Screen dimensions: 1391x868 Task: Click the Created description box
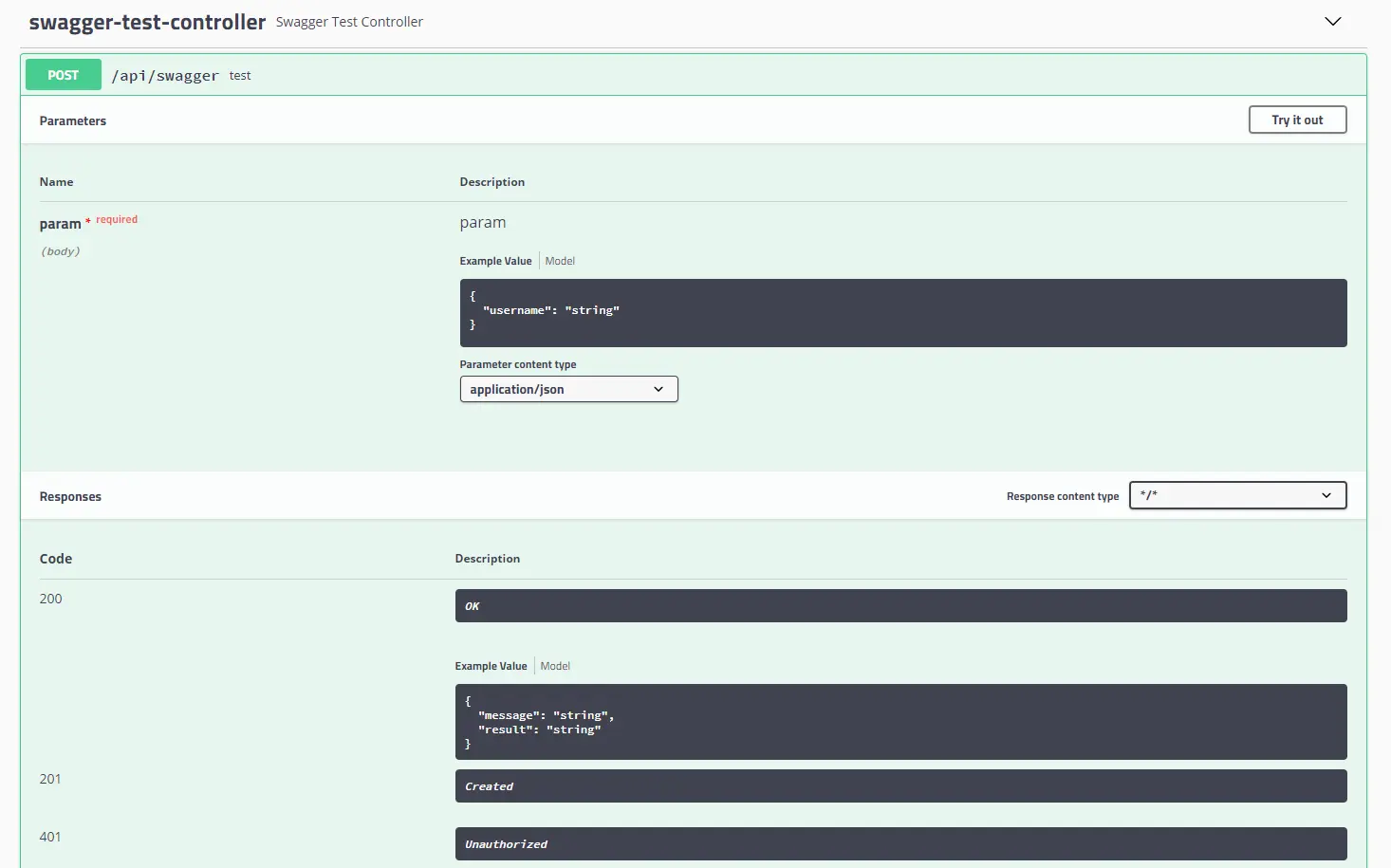(900, 785)
